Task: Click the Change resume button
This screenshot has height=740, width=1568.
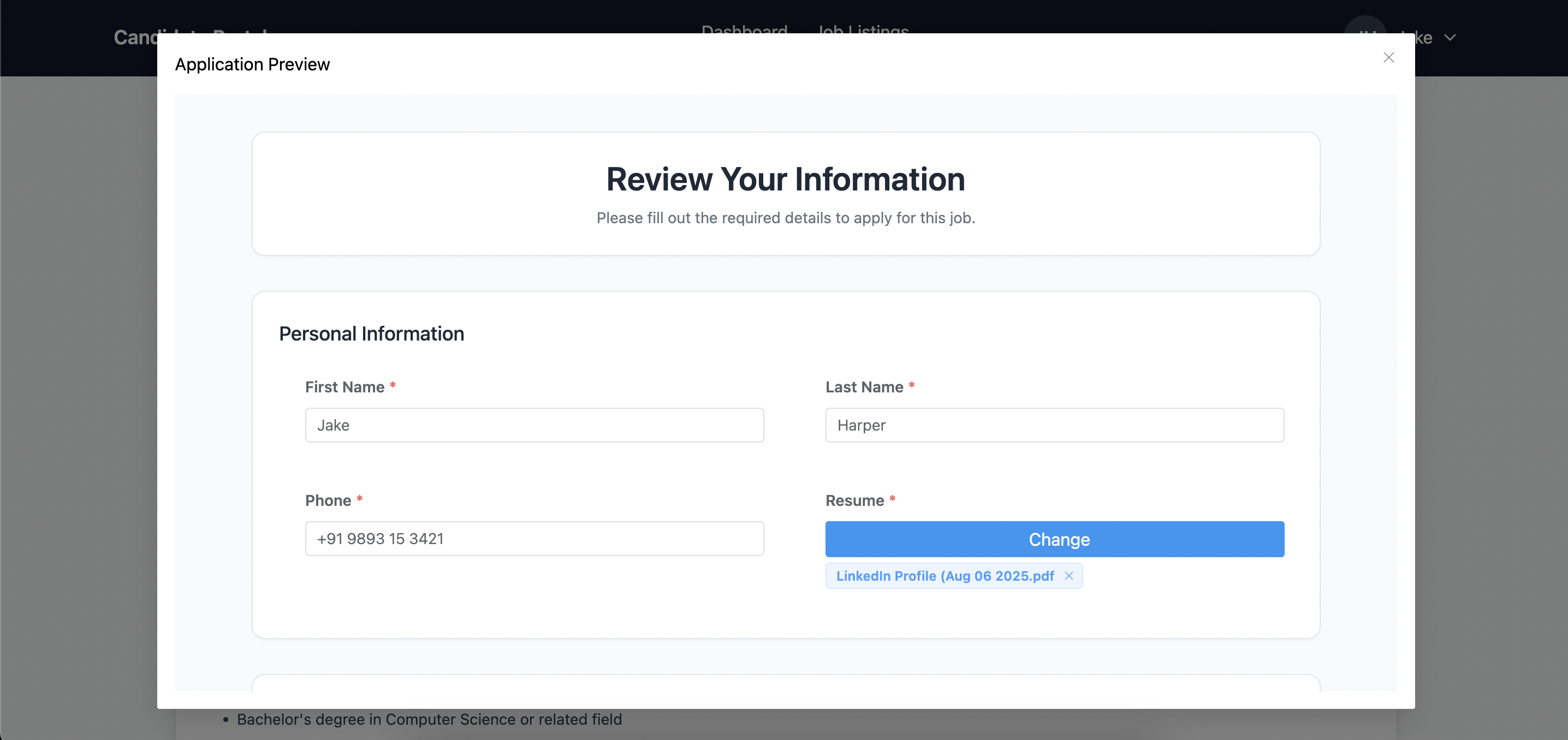Action: tap(1054, 539)
